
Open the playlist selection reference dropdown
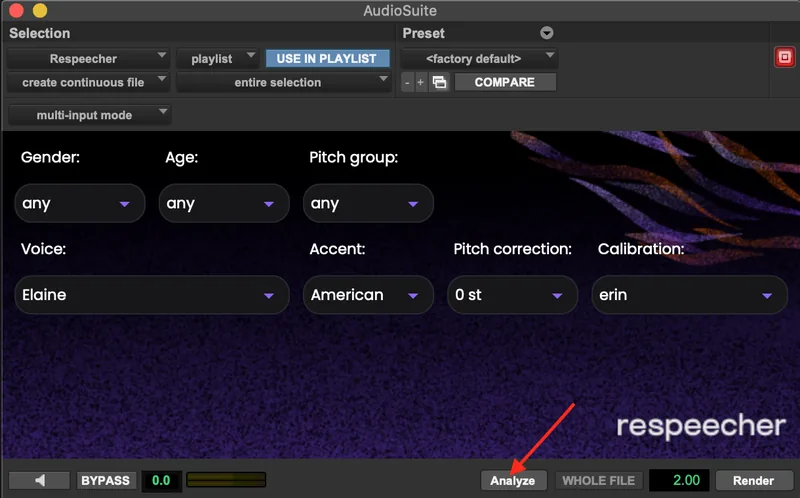(x=217, y=59)
